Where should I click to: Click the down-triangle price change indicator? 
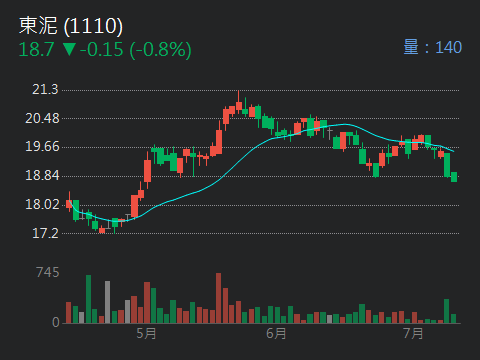[69, 49]
